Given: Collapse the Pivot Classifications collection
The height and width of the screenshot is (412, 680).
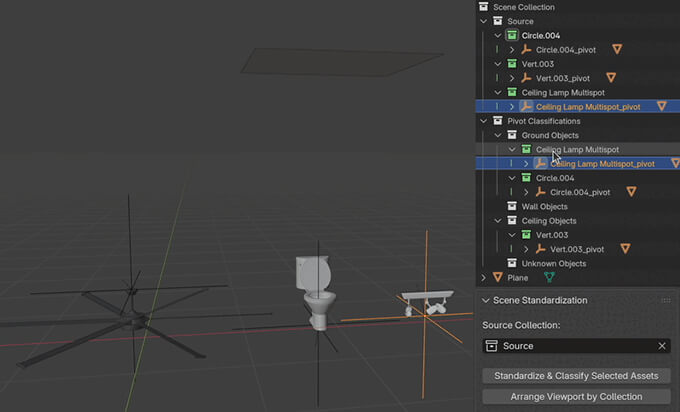Looking at the screenshot, I should tap(485, 121).
